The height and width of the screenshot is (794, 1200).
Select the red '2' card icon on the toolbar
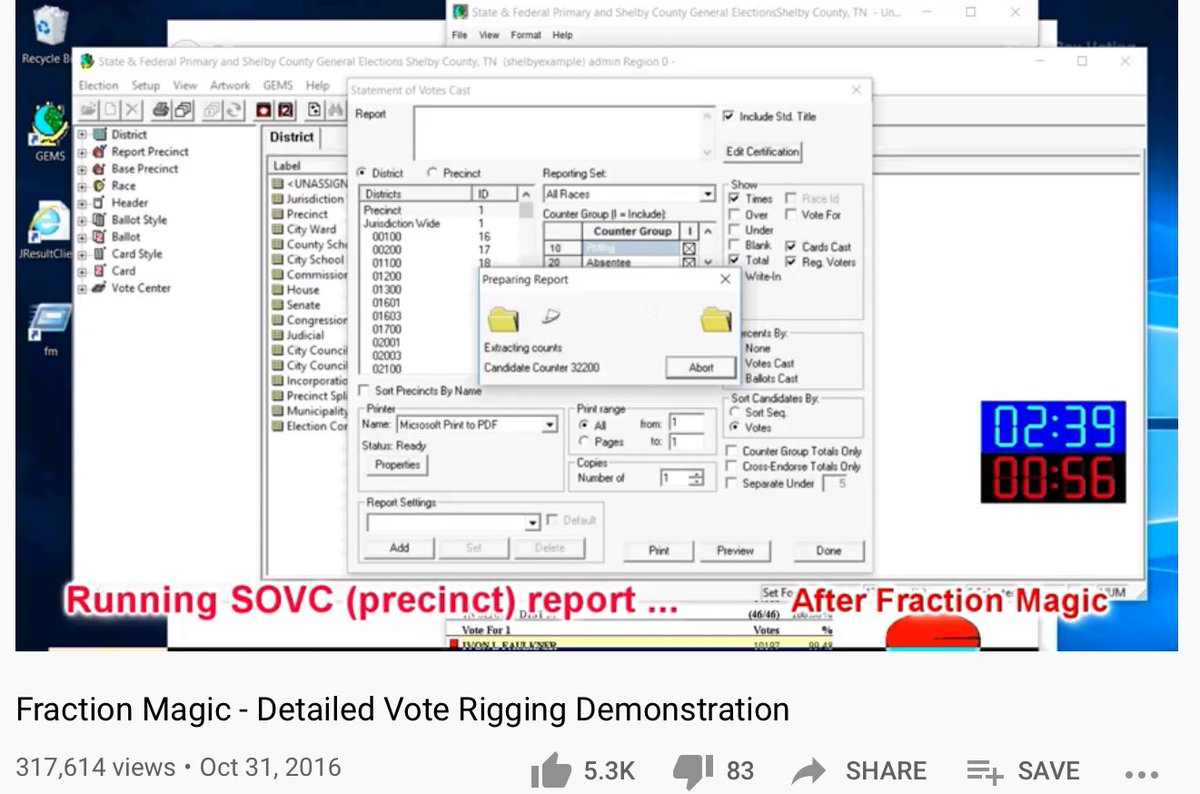(284, 110)
